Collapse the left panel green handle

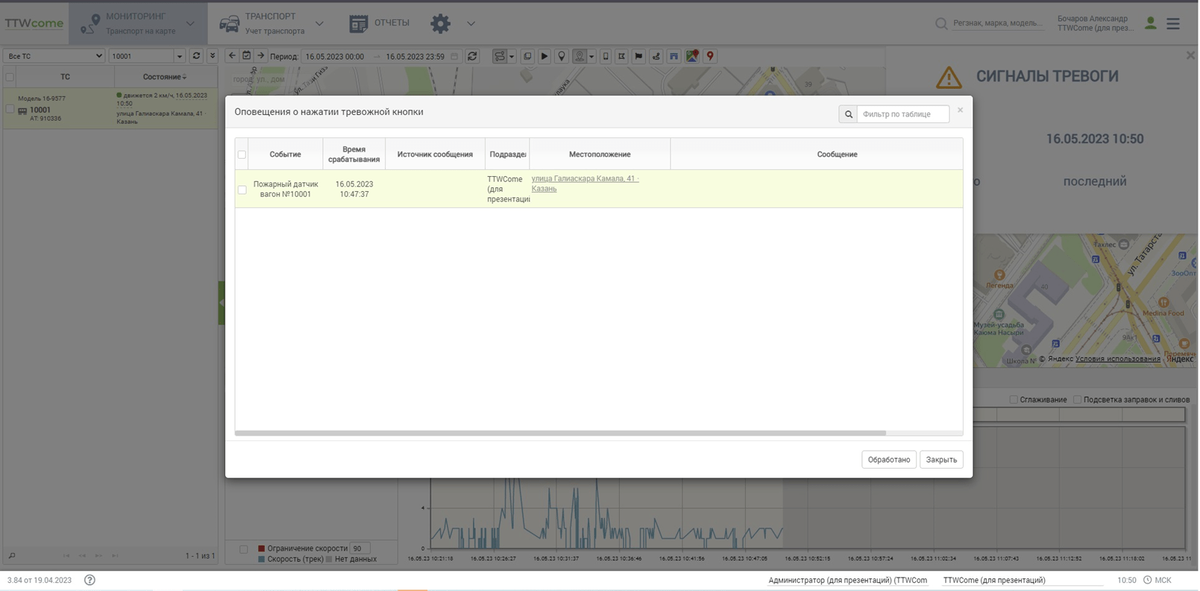coord(221,303)
